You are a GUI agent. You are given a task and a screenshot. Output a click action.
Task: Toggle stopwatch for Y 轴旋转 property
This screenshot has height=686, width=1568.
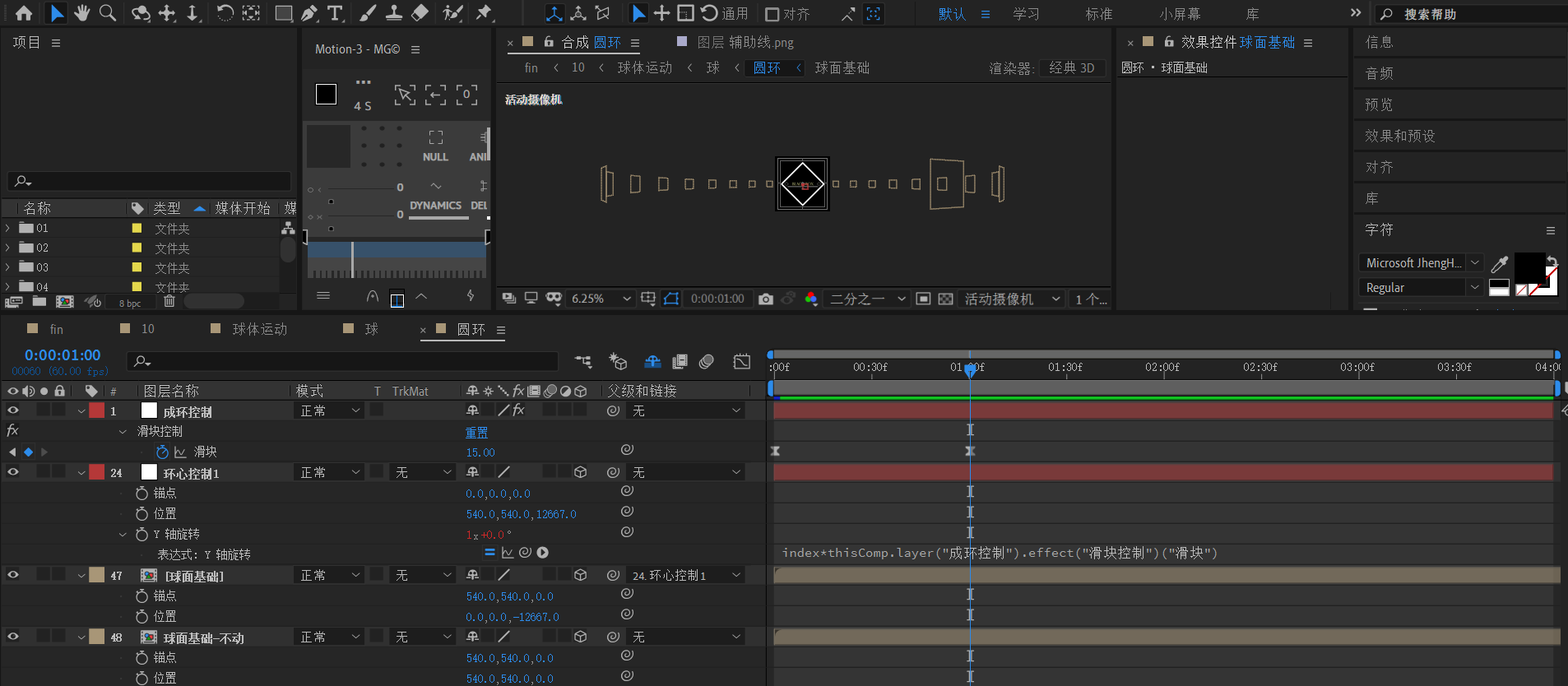tap(141, 534)
